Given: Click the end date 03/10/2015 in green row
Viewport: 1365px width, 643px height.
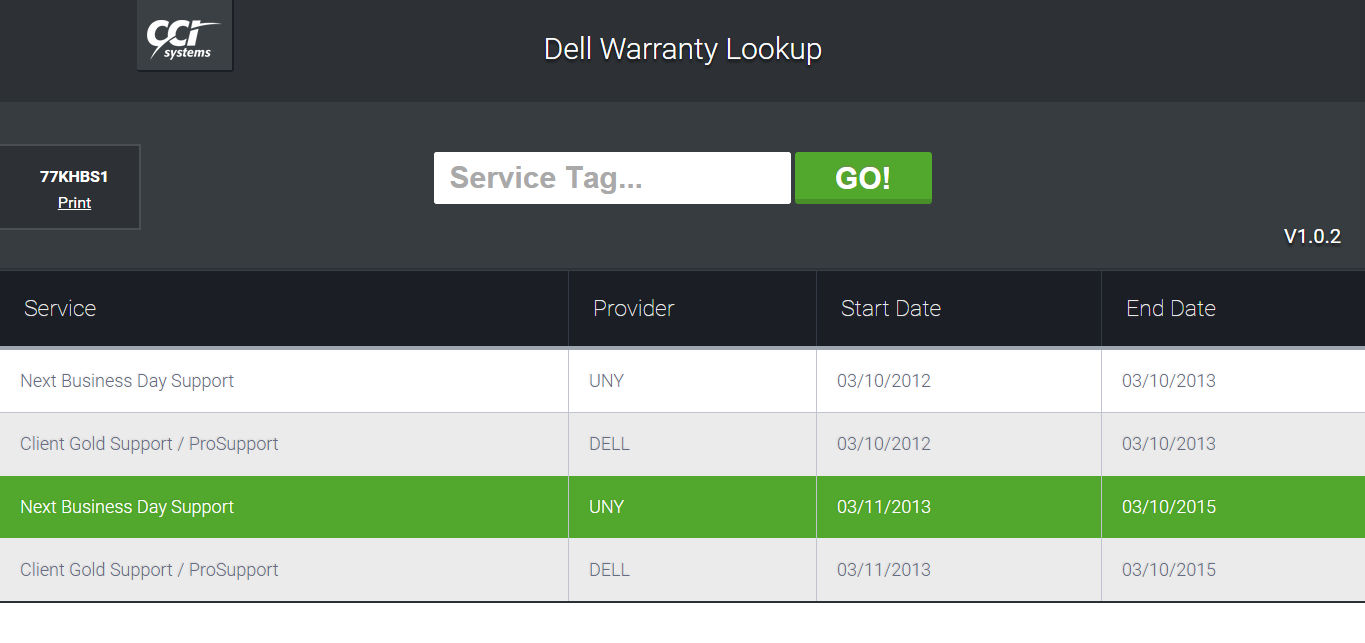Looking at the screenshot, I should click(1168, 506).
